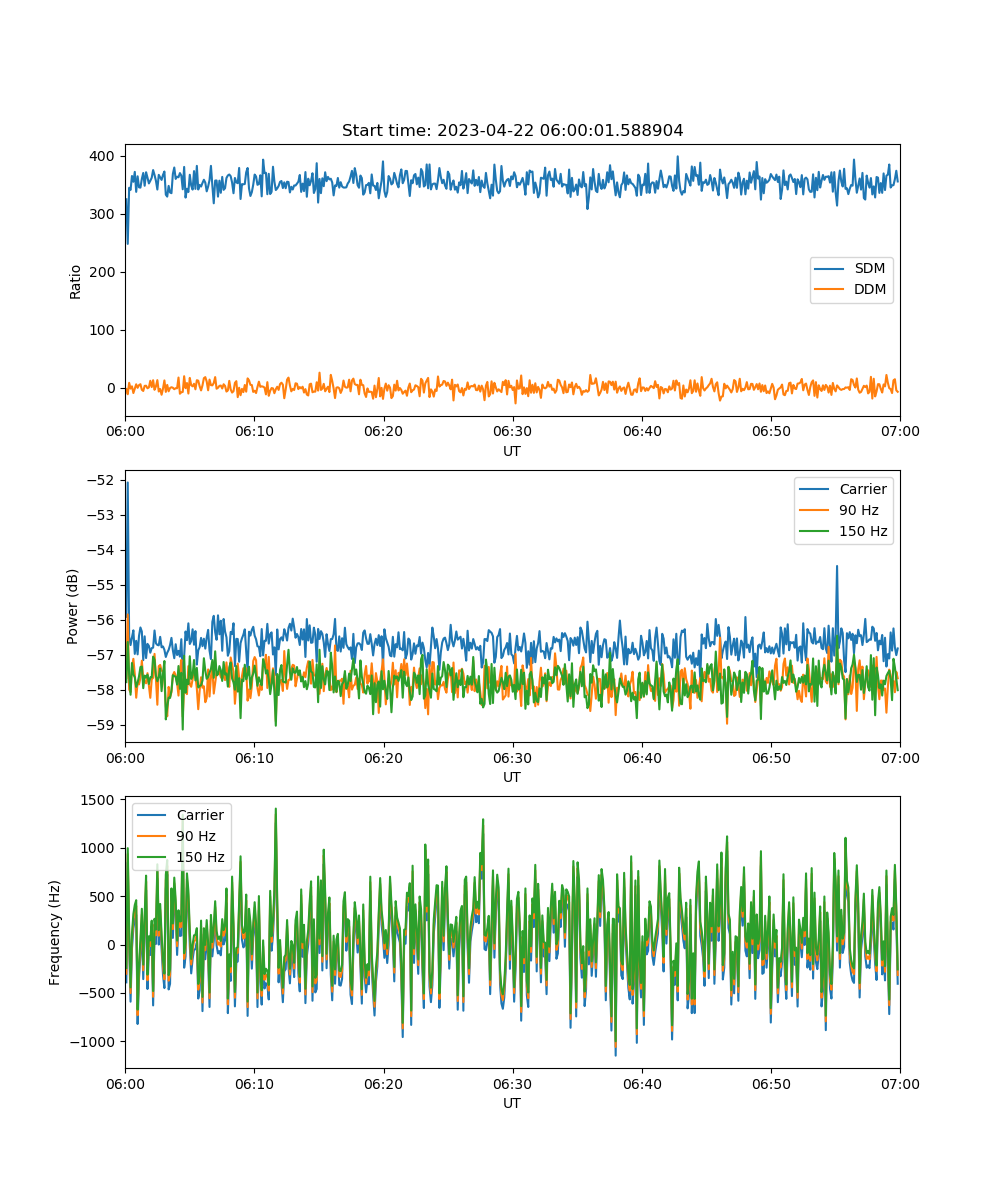Click the 06:40 tick under the Power plot
Screen dimensions: 1000x1200
tap(641, 757)
